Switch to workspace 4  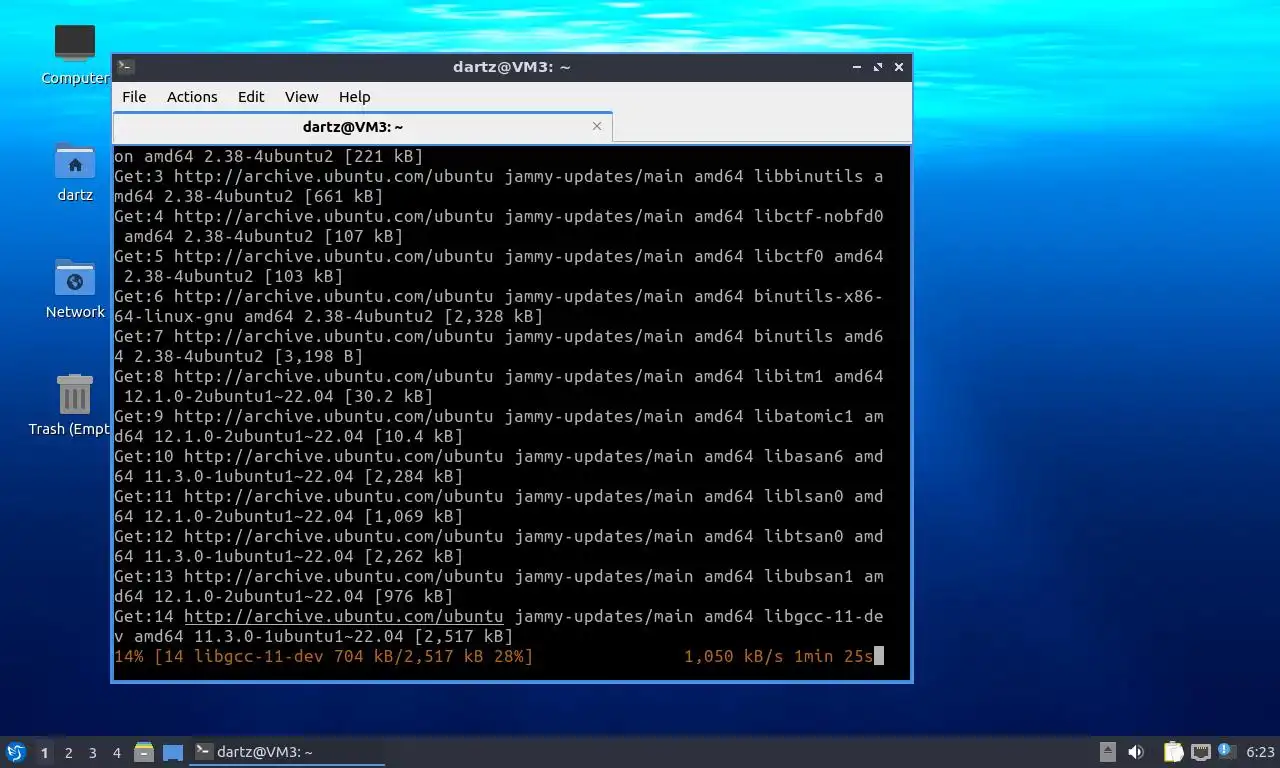click(117, 752)
